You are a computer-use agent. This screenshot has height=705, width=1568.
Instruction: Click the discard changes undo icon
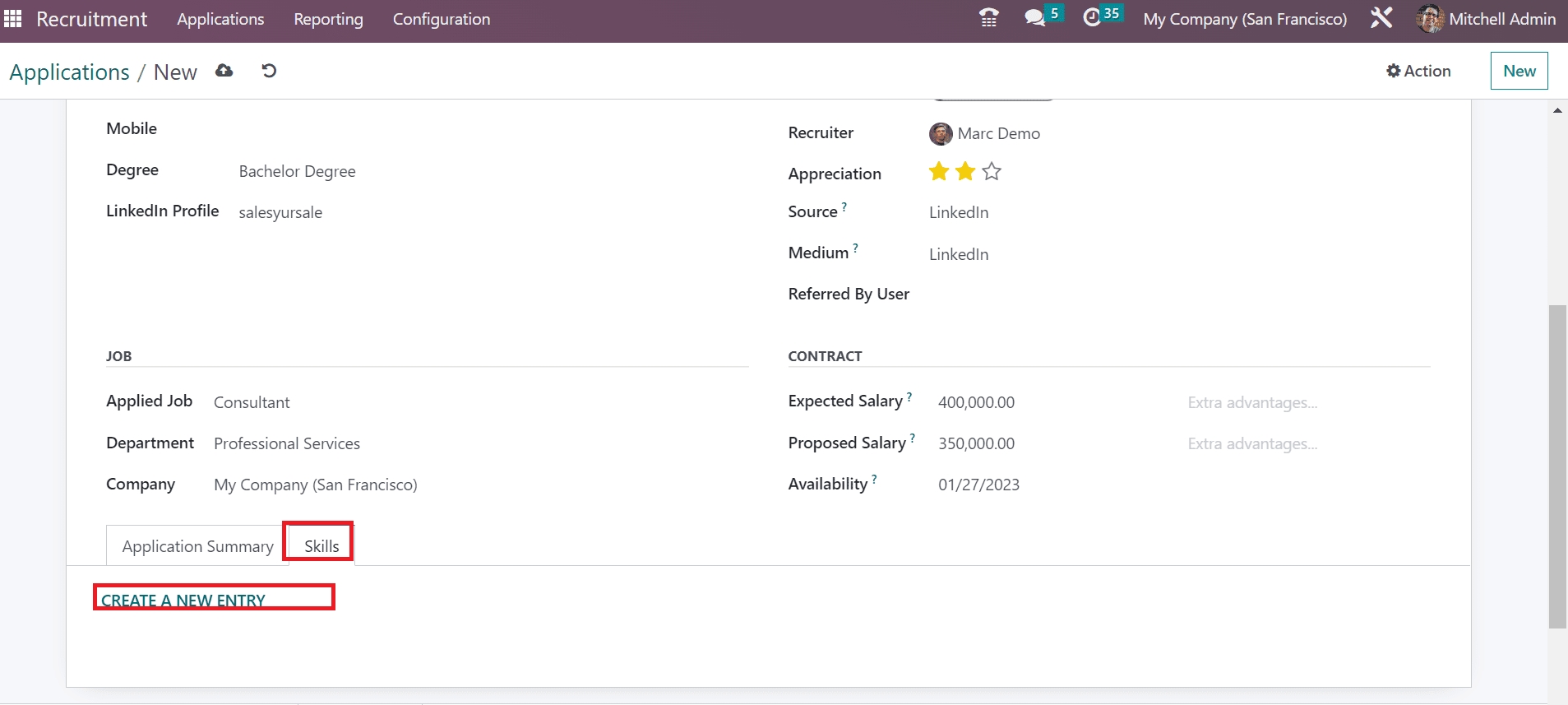click(269, 71)
